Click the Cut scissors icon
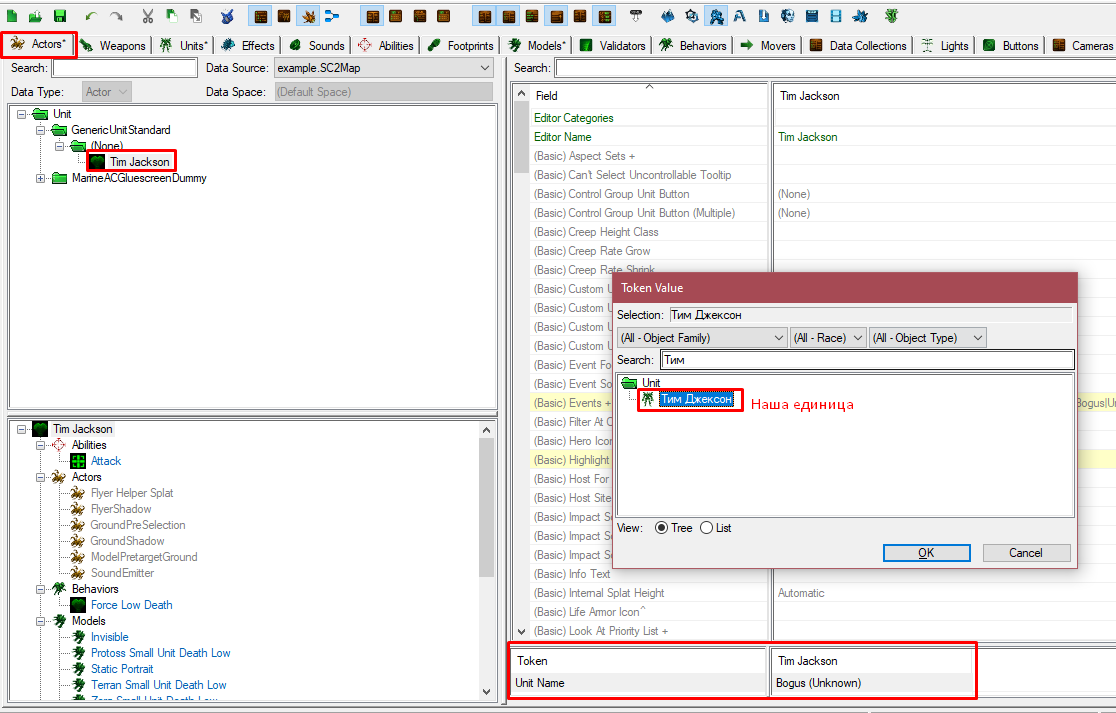This screenshot has height=713, width=1116. 147,16
